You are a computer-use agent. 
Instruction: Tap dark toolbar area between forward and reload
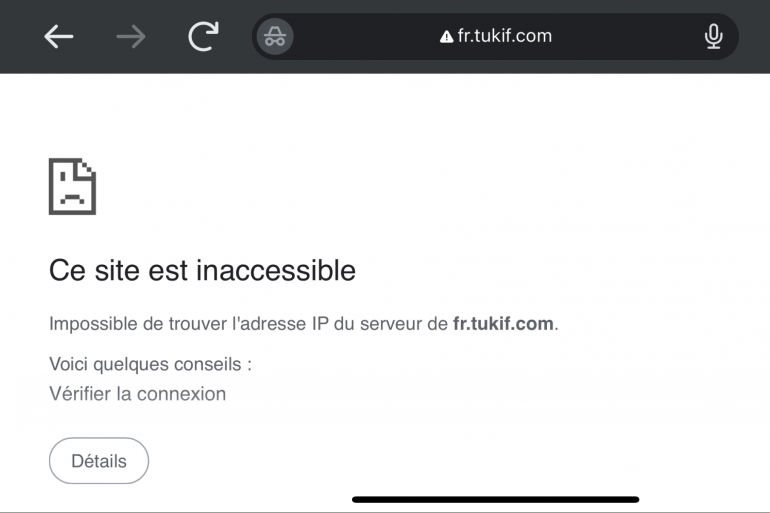[x=167, y=36]
